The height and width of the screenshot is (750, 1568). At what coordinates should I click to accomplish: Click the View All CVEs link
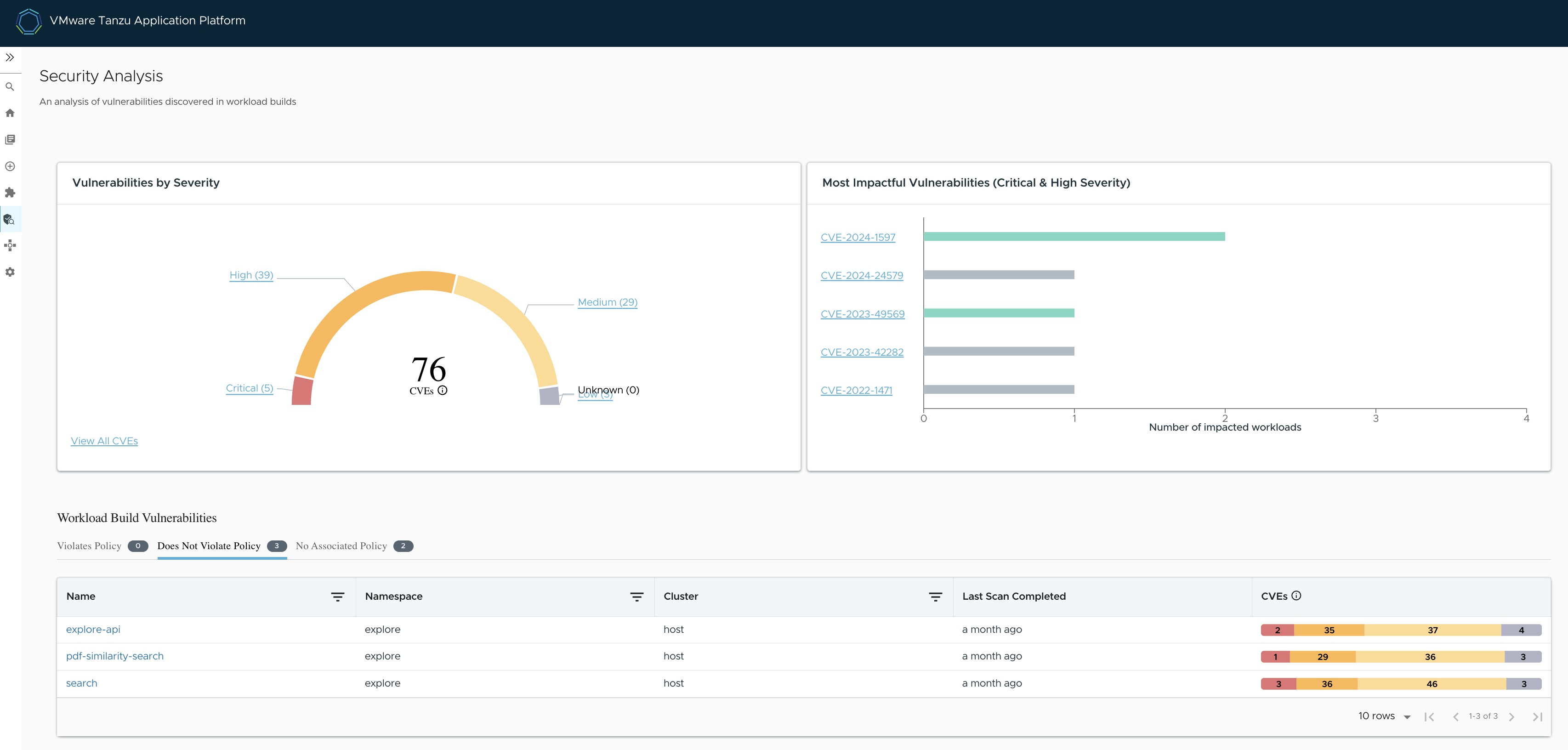pyautogui.click(x=104, y=441)
